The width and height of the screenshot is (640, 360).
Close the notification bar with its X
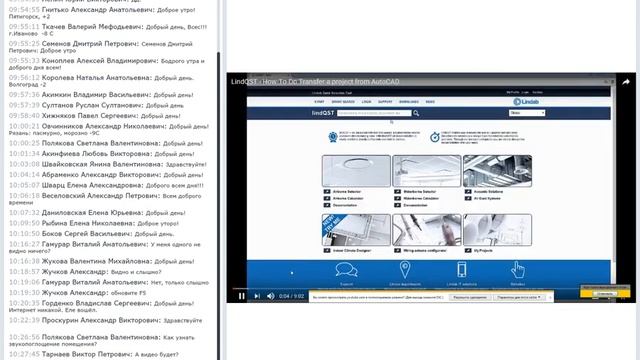pos(550,297)
